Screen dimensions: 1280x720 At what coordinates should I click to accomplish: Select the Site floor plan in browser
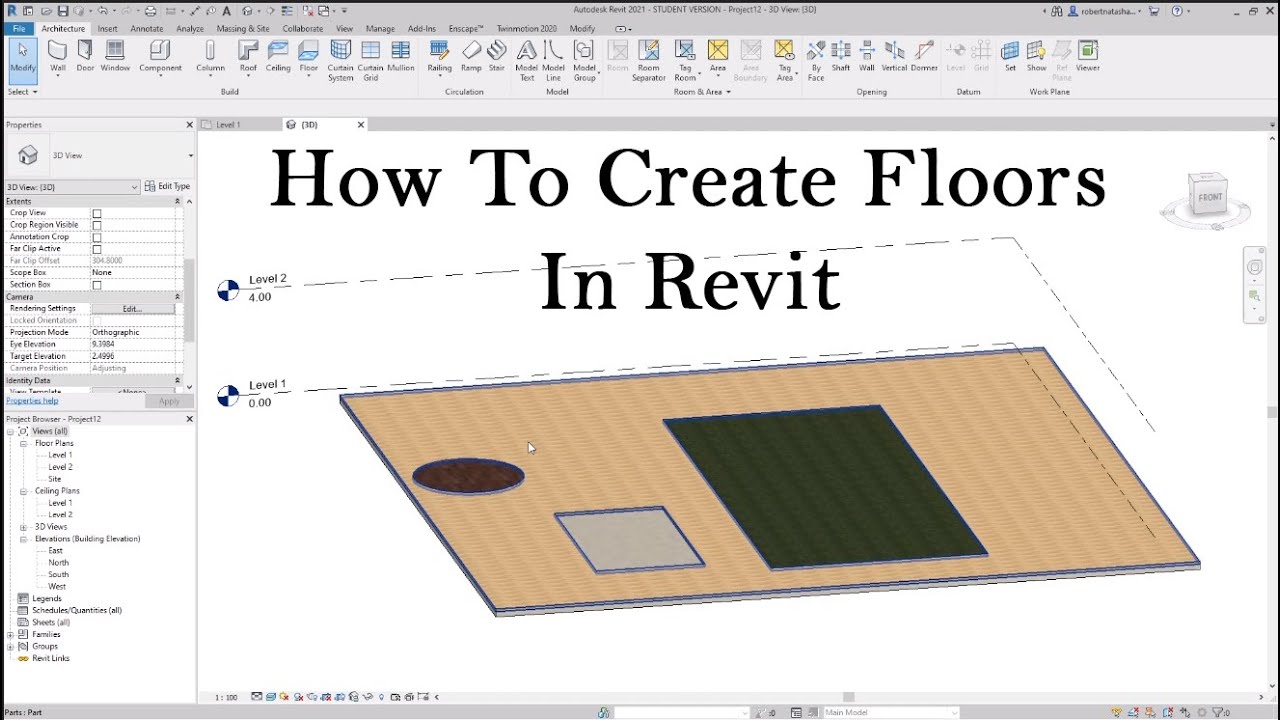[55, 479]
